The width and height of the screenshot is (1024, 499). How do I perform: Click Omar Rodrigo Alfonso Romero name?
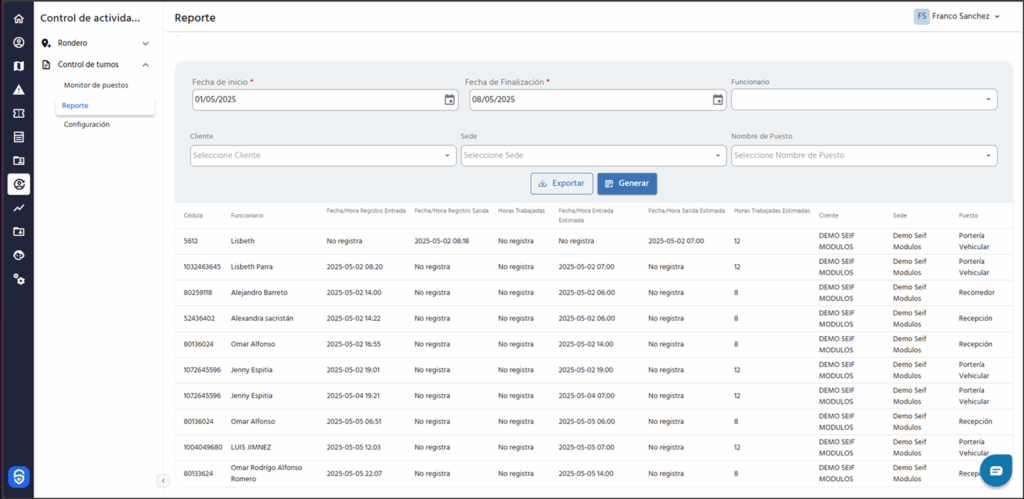pos(265,473)
